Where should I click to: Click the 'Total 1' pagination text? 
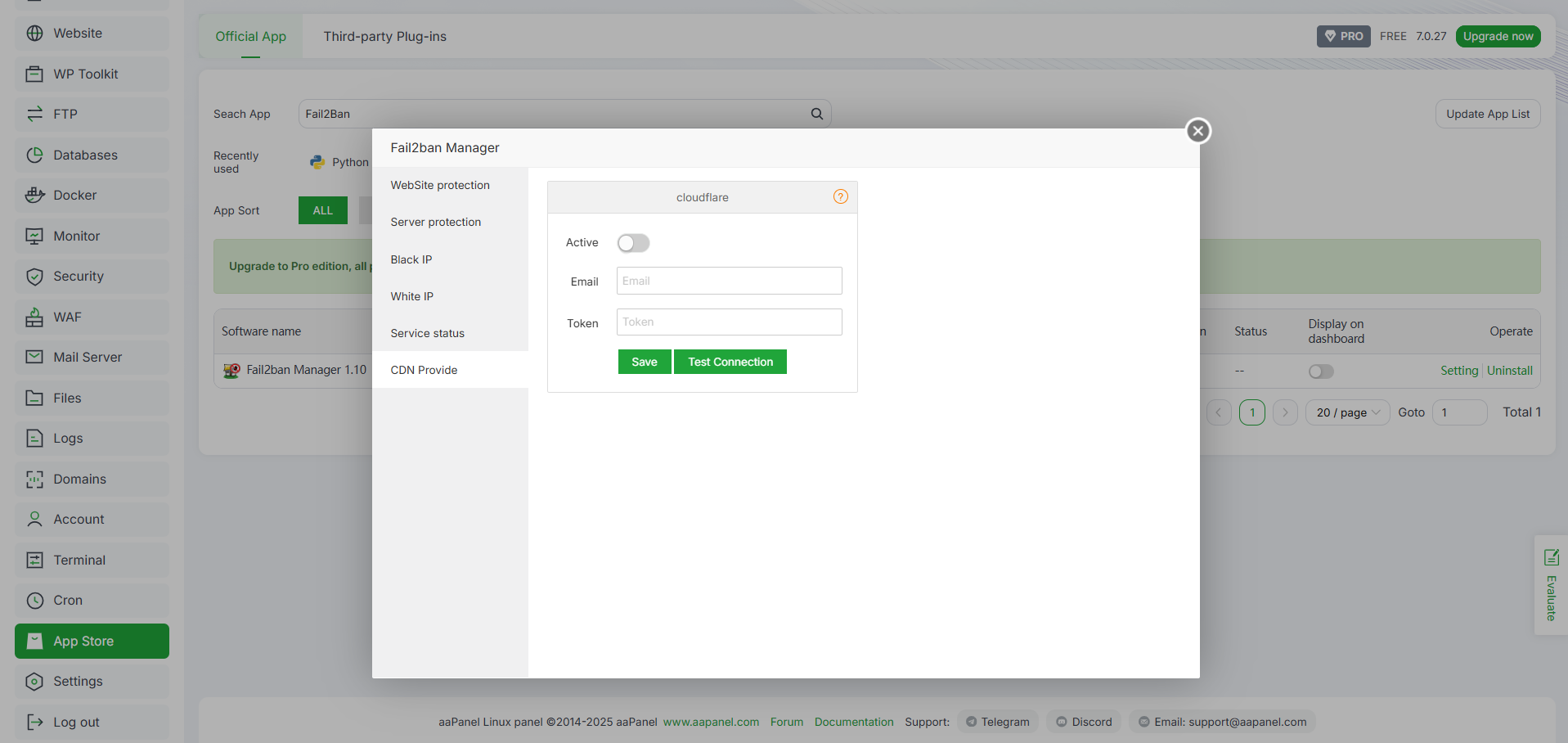click(1521, 412)
